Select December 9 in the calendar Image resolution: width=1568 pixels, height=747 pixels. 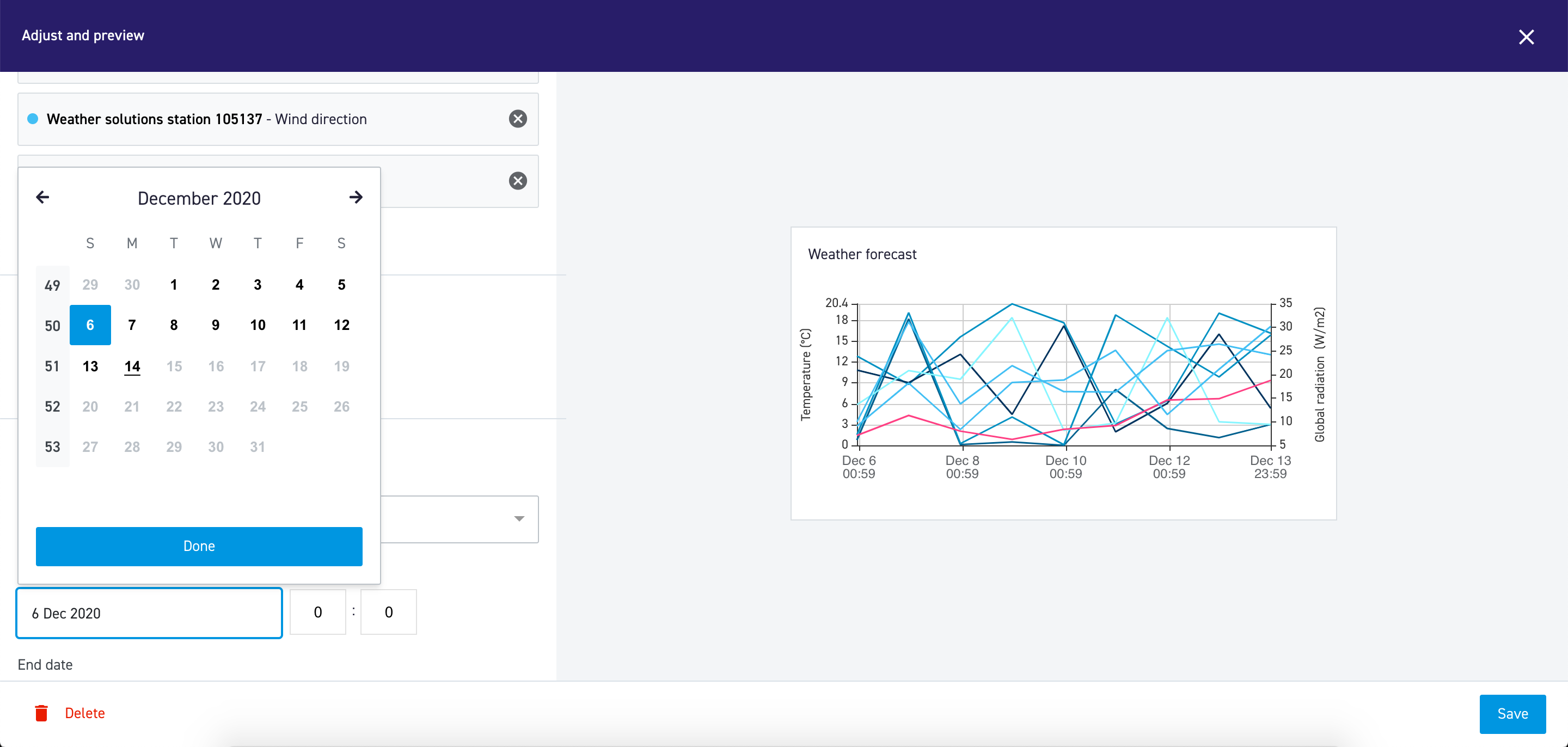coord(216,325)
